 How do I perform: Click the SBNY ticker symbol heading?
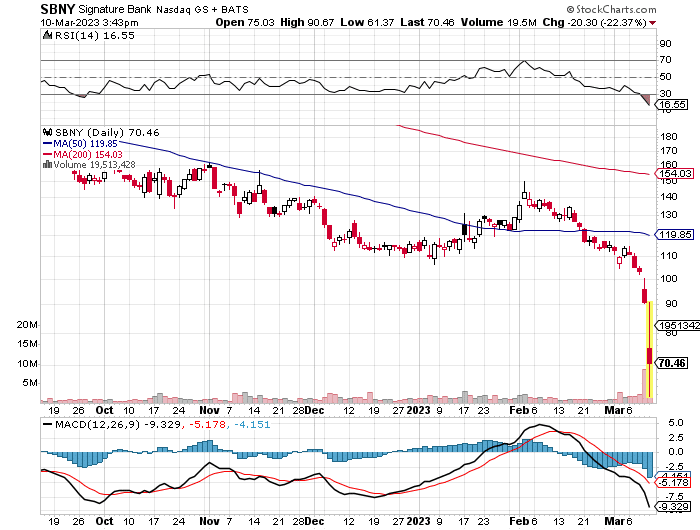(58, 9)
